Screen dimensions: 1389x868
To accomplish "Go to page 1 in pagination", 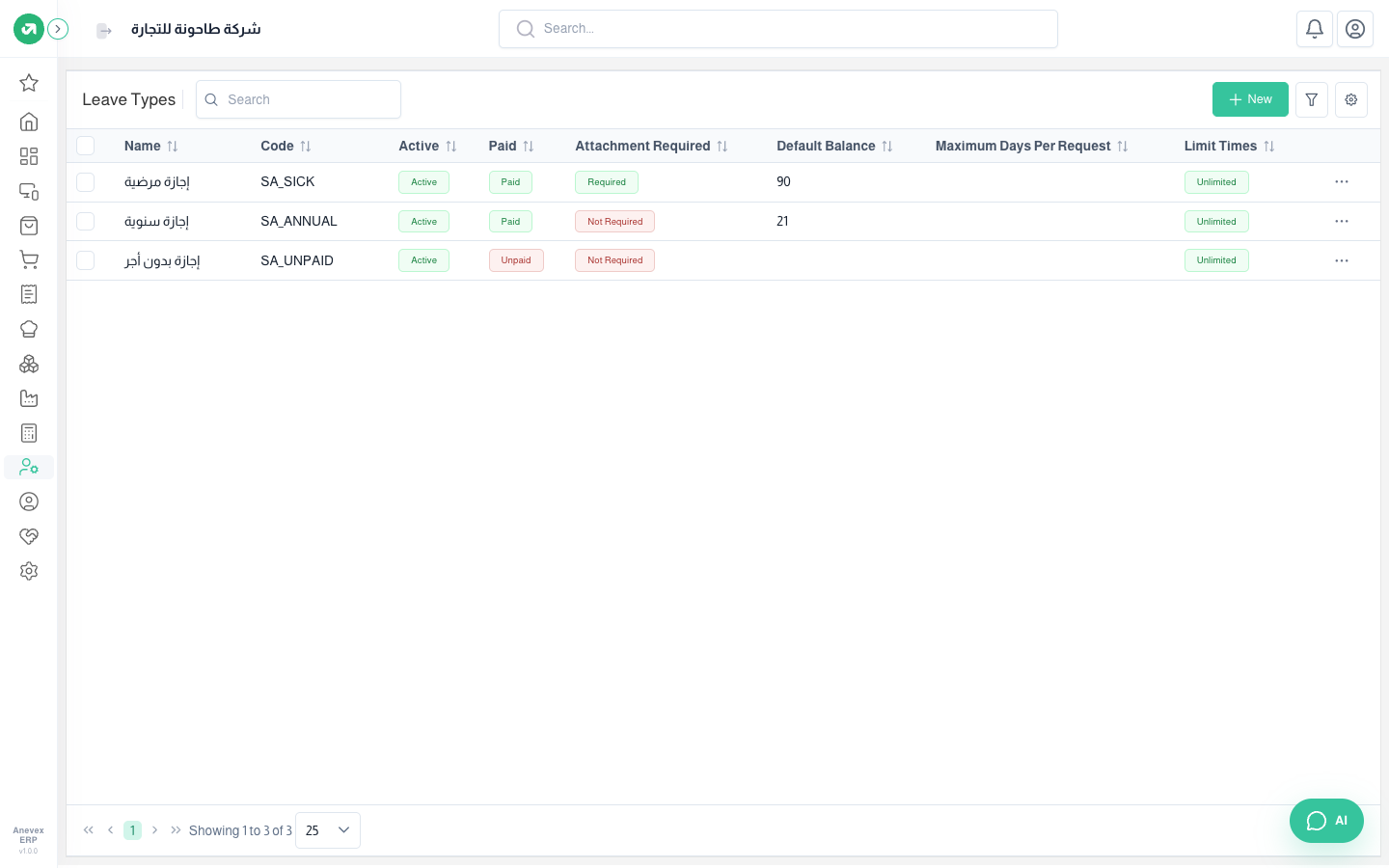I will coord(132,830).
